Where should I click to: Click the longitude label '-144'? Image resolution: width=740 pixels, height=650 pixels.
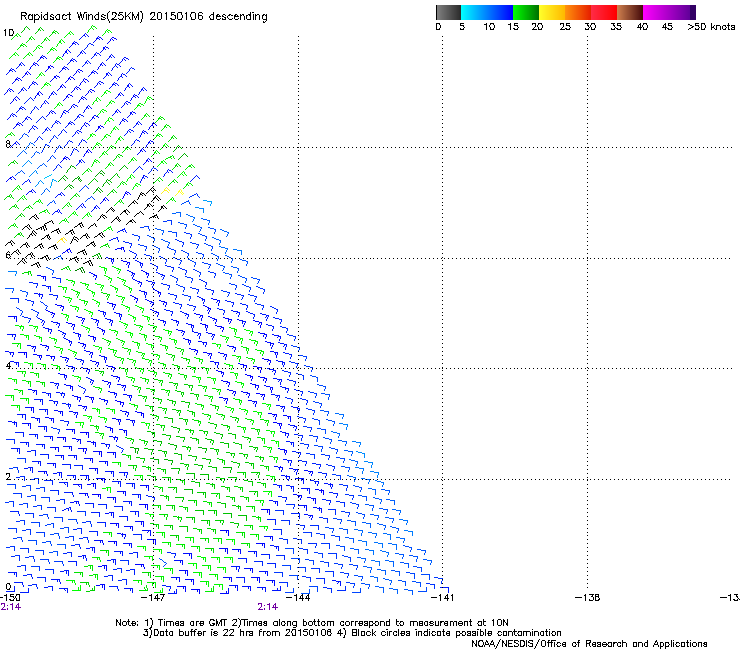click(x=298, y=598)
